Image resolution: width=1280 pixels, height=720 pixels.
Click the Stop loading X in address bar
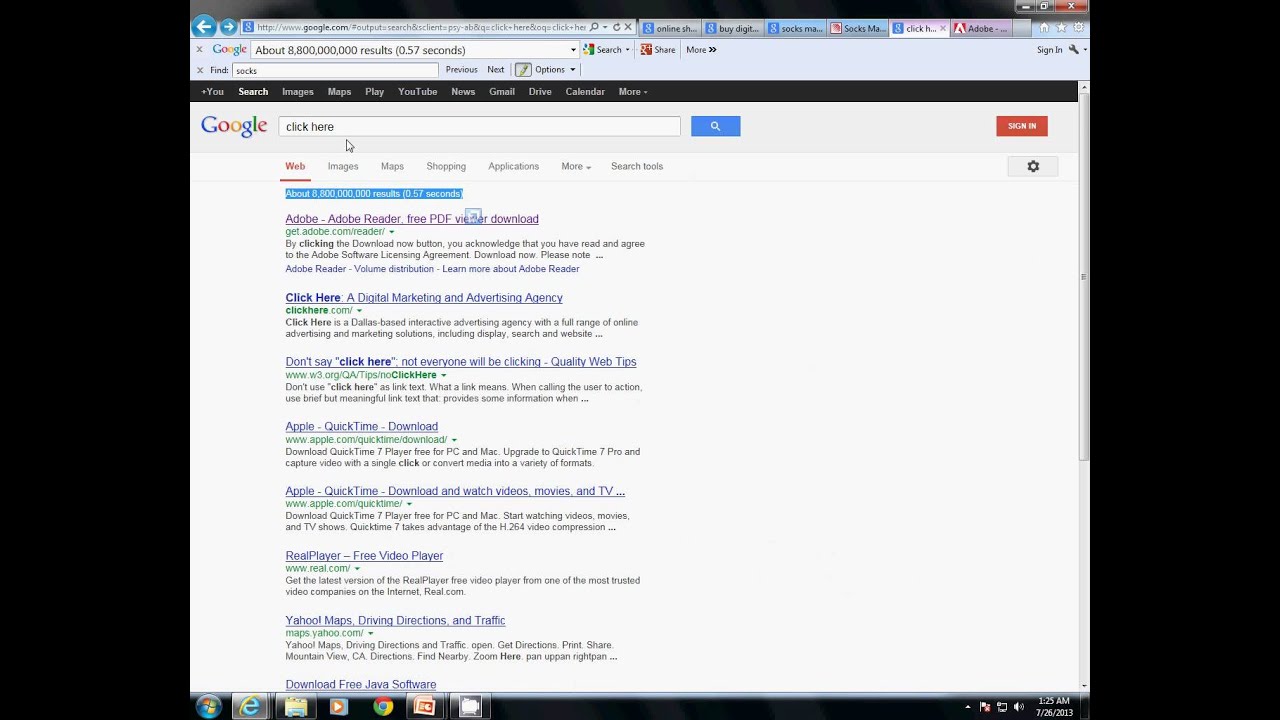coord(628,27)
